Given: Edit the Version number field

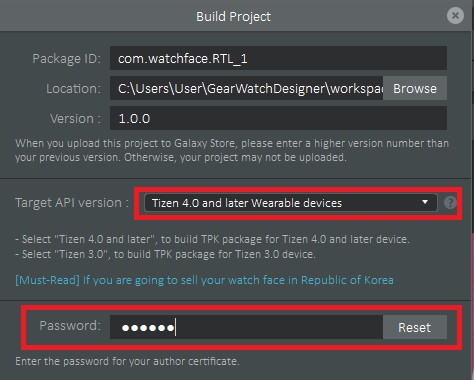Looking at the screenshot, I should point(278,118).
